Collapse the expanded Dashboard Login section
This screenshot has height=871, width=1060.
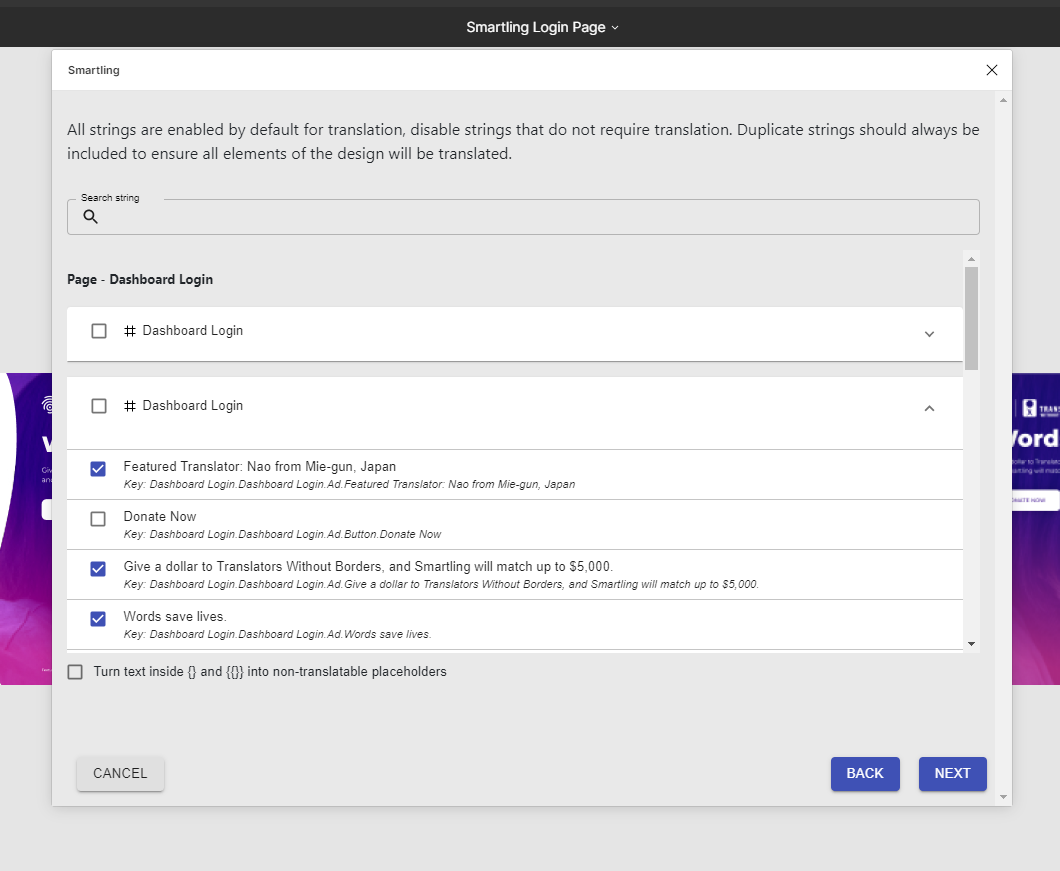pos(929,409)
